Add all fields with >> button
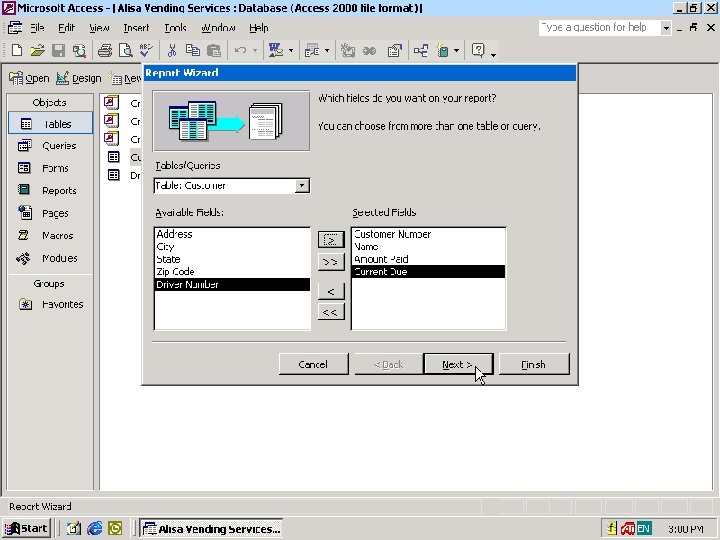 point(331,262)
